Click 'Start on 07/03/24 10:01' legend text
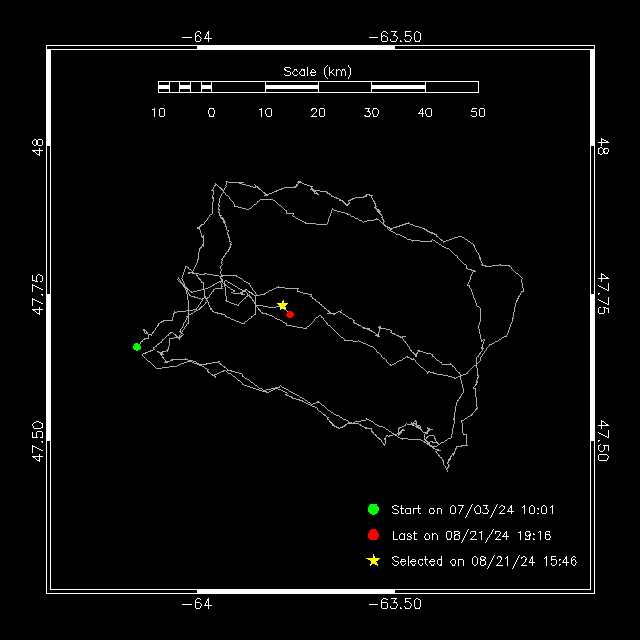 point(473,510)
